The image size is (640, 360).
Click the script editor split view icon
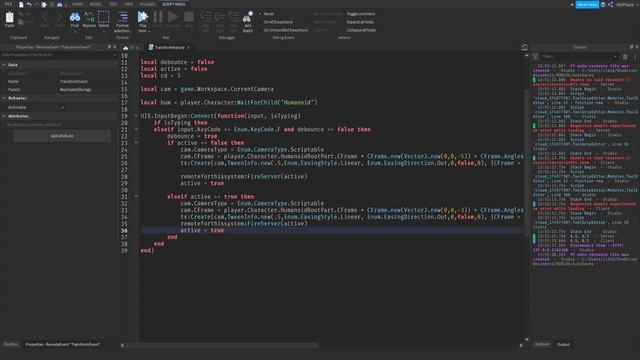pyautogui.click(x=524, y=47)
